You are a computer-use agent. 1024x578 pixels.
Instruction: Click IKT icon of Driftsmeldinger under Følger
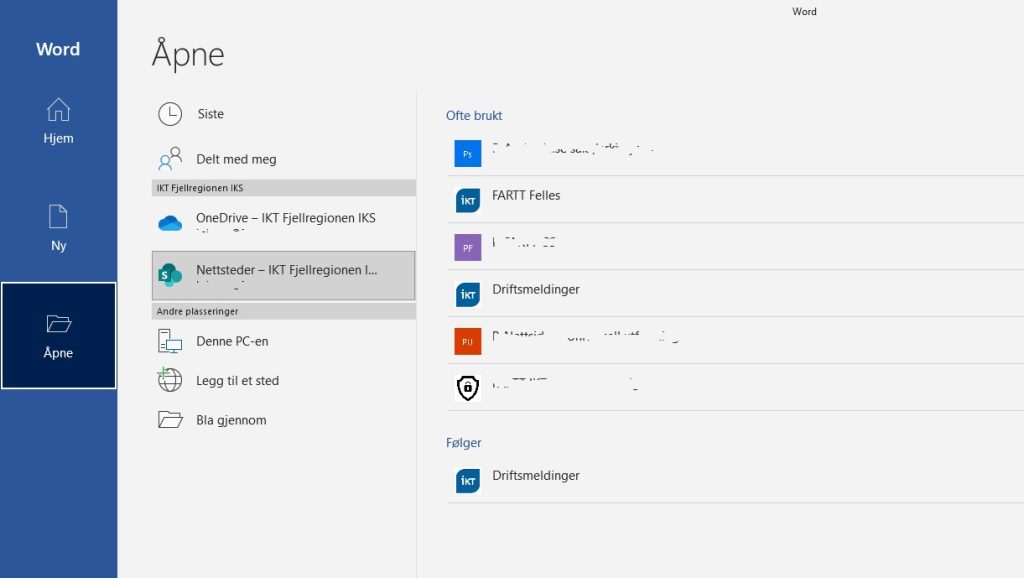[x=468, y=481]
